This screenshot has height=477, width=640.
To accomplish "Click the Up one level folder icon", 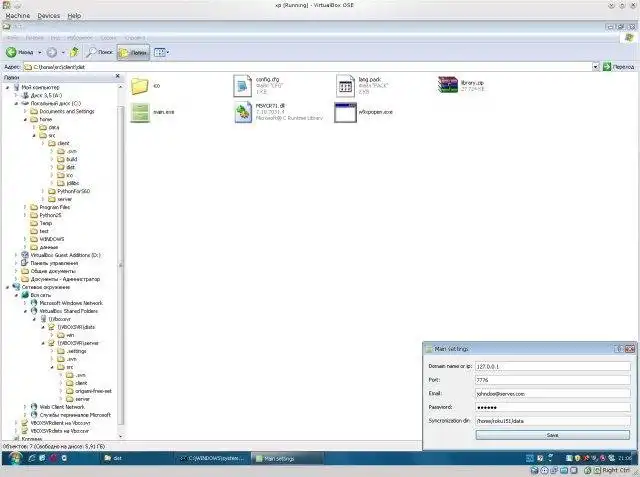I will pos(75,52).
